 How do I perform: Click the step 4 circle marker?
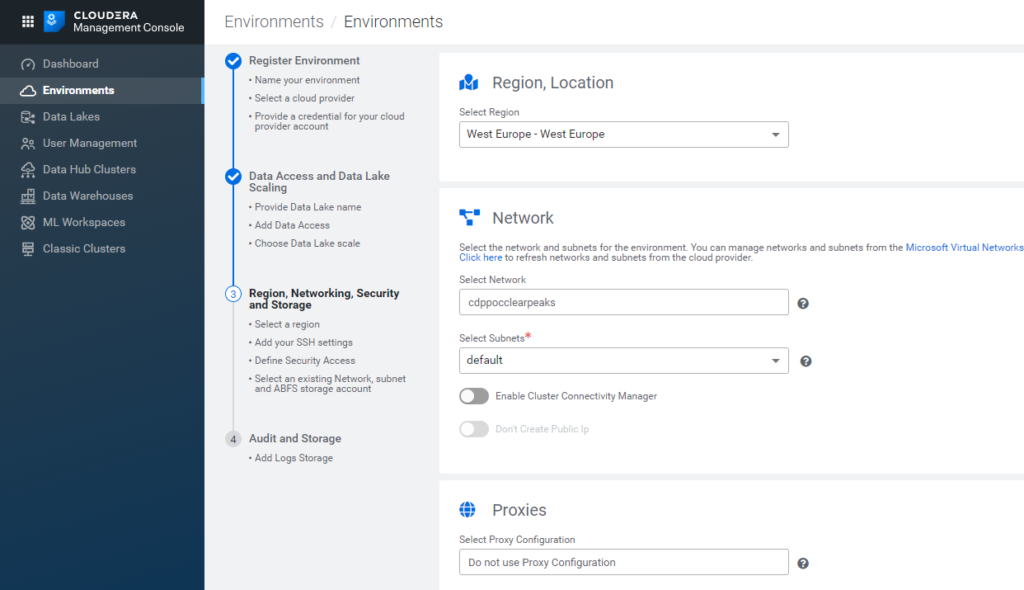[x=233, y=439]
